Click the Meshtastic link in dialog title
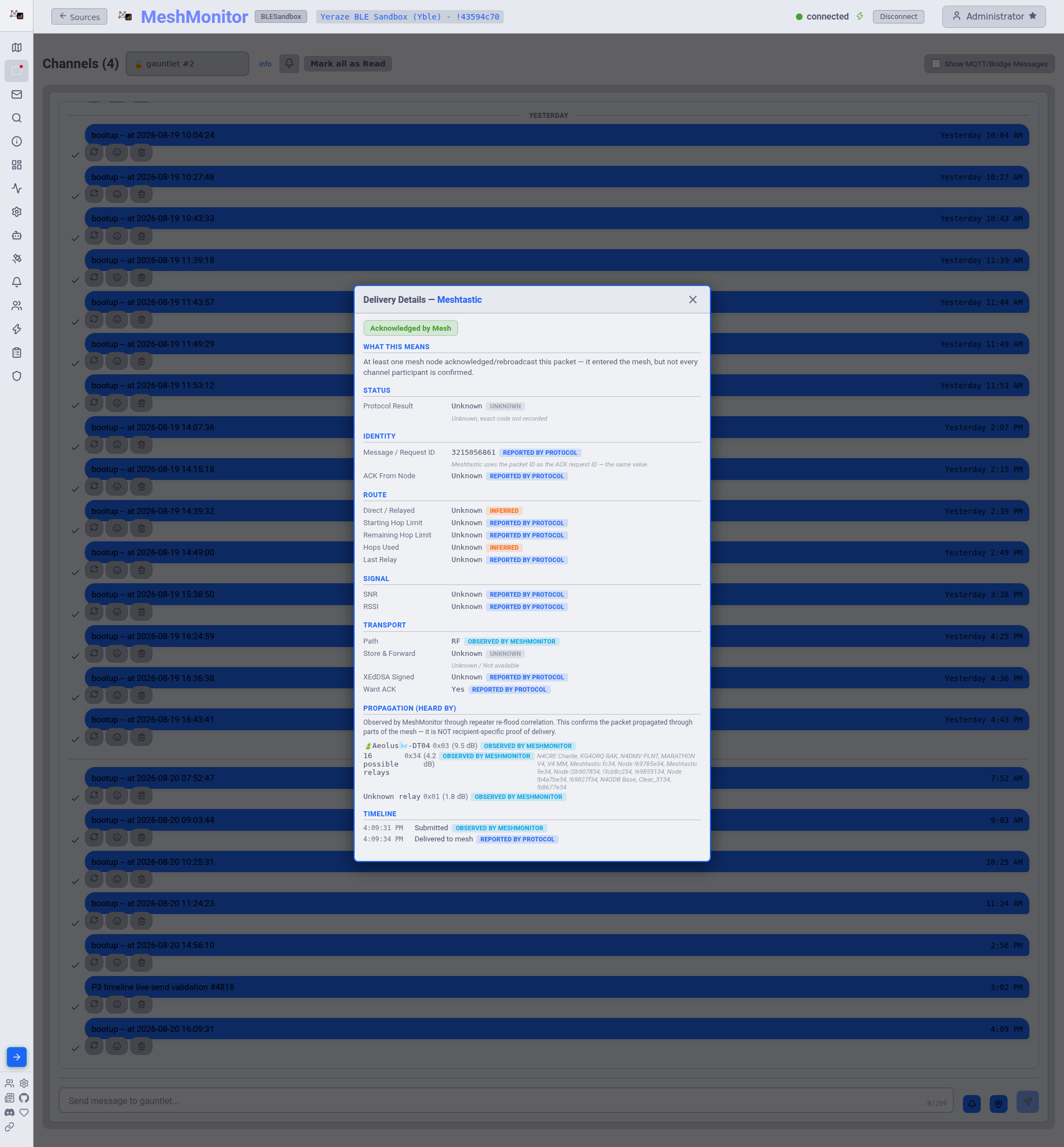This screenshot has width=1064, height=1147. [459, 299]
